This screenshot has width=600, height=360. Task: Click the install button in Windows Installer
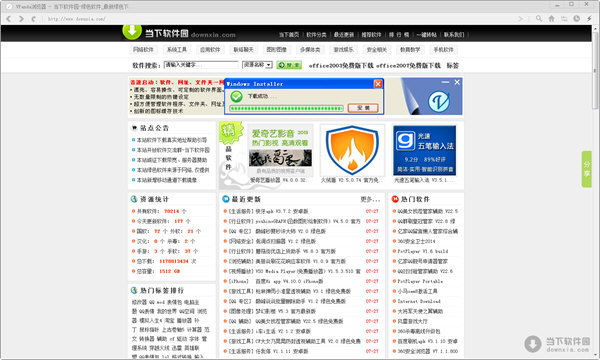[x=363, y=108]
